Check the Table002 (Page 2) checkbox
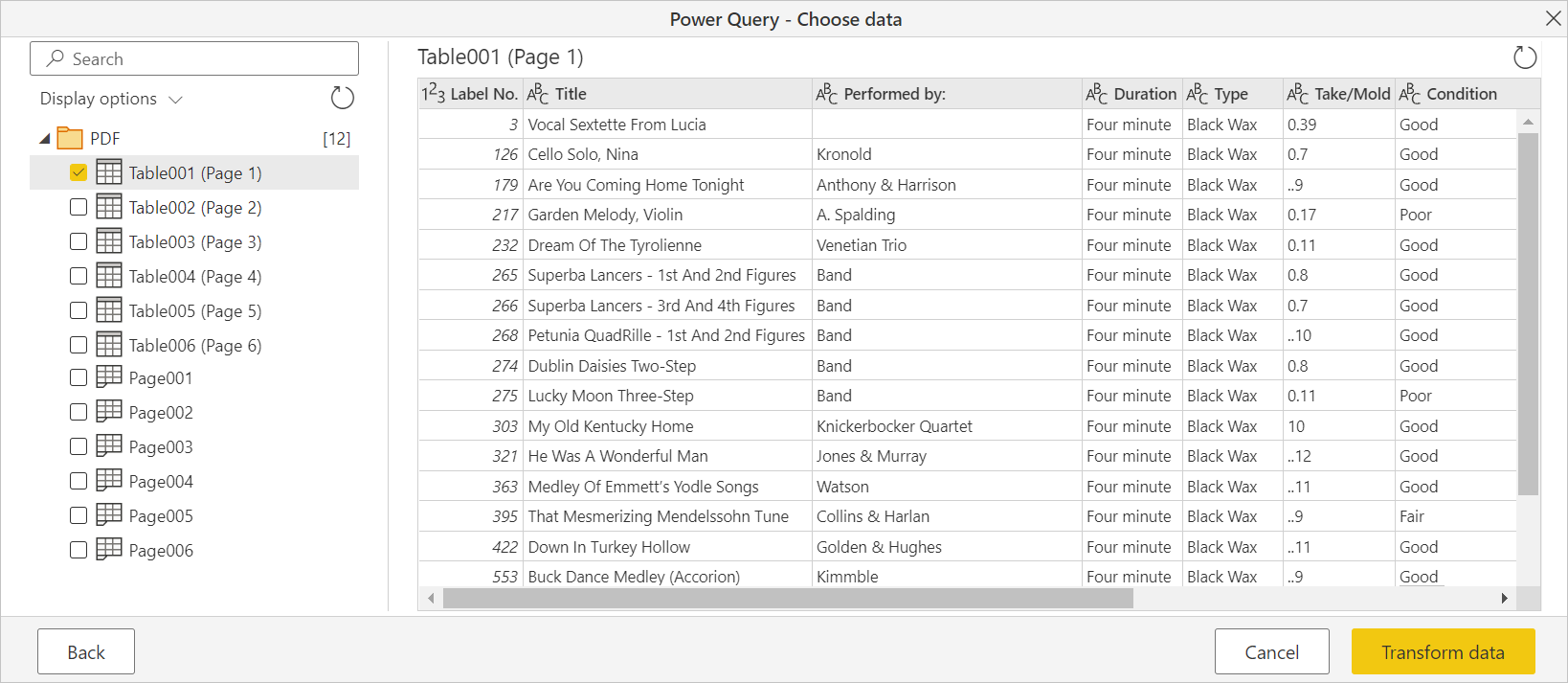This screenshot has height=683, width=1568. click(x=78, y=207)
